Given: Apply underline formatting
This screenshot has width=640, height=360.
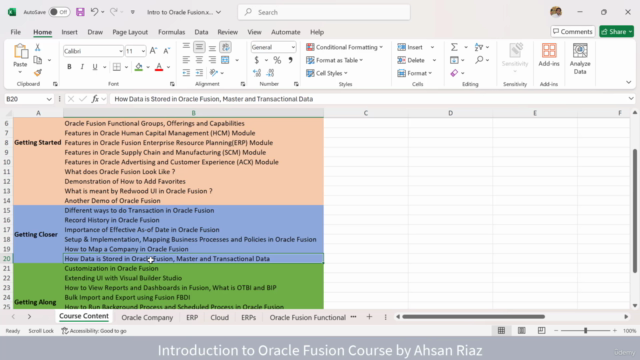Looking at the screenshot, I should pyautogui.click(x=95, y=67).
